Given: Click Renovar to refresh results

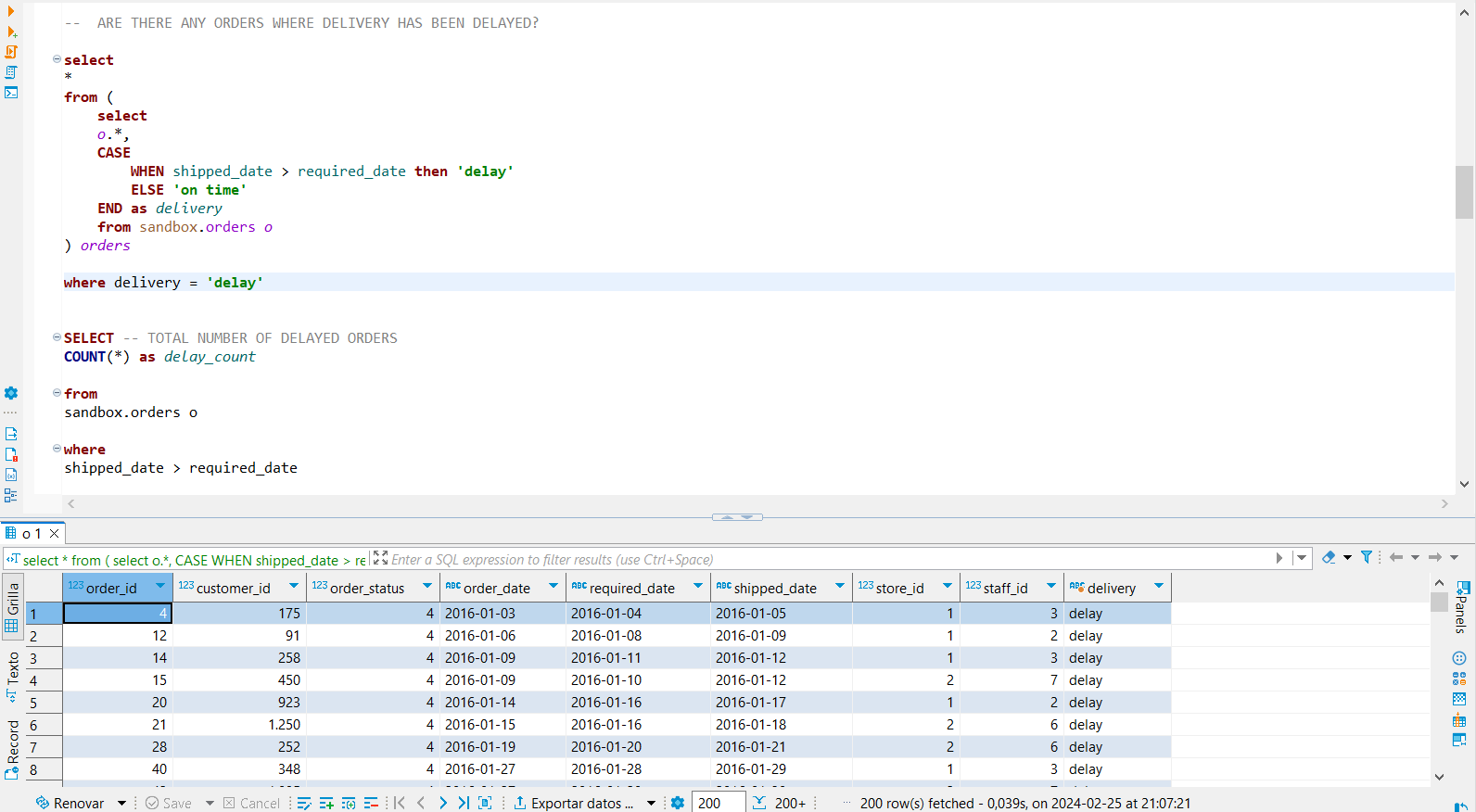Looking at the screenshot, I should coord(70,803).
